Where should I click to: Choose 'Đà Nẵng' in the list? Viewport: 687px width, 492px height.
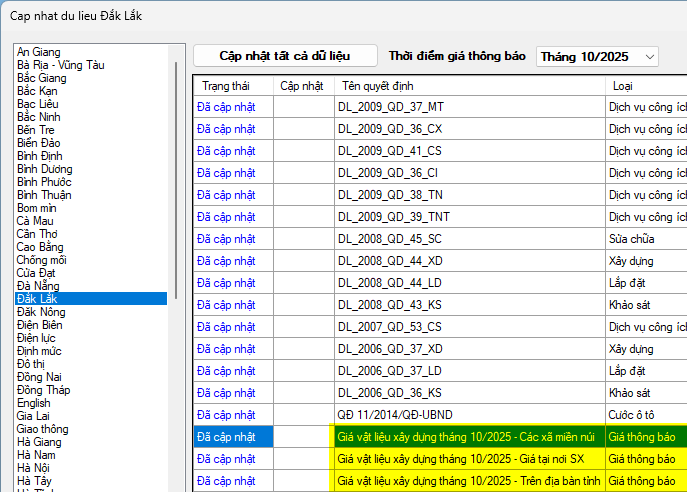[x=38, y=286]
